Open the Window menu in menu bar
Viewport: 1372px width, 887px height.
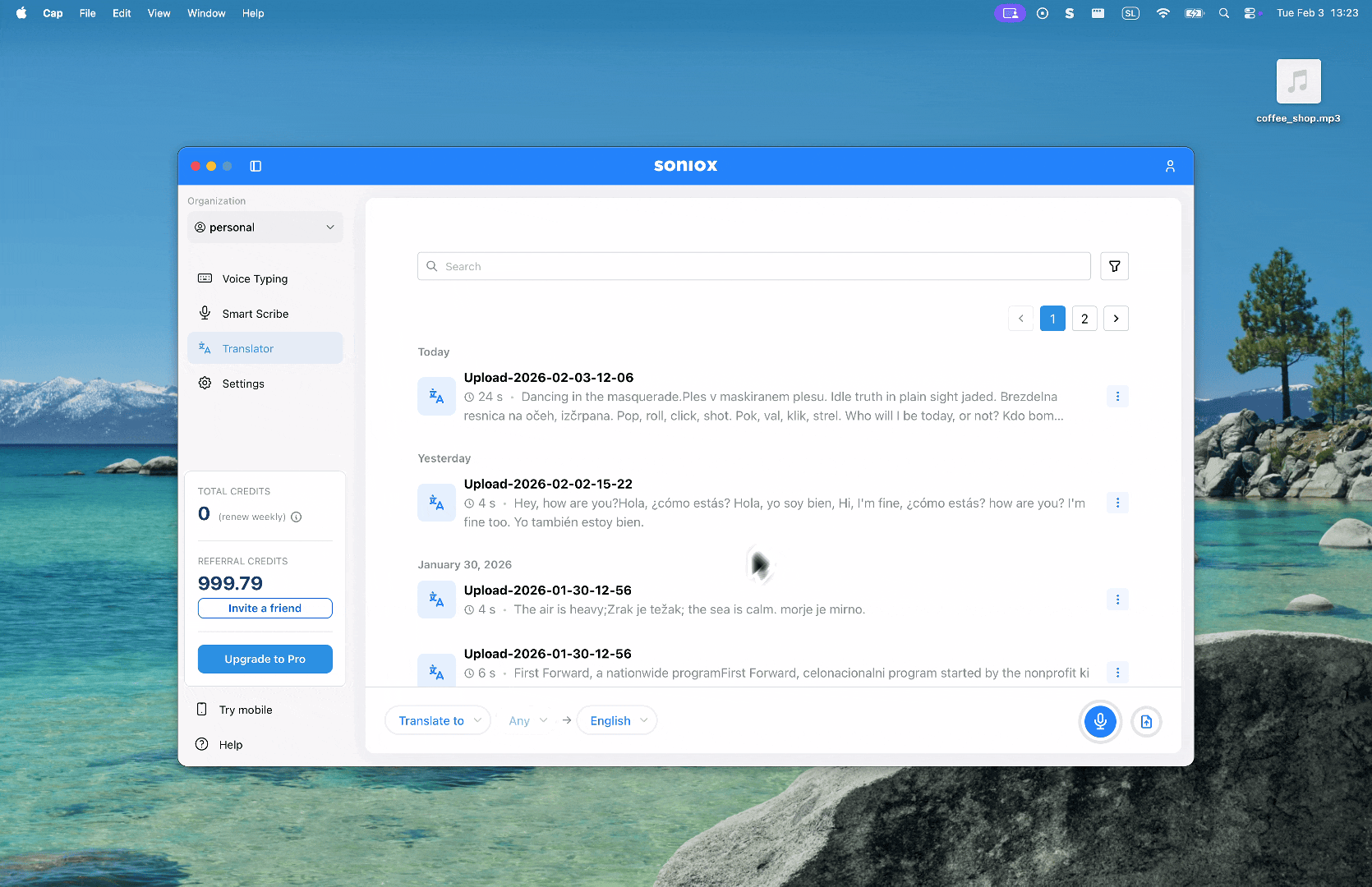pos(206,13)
